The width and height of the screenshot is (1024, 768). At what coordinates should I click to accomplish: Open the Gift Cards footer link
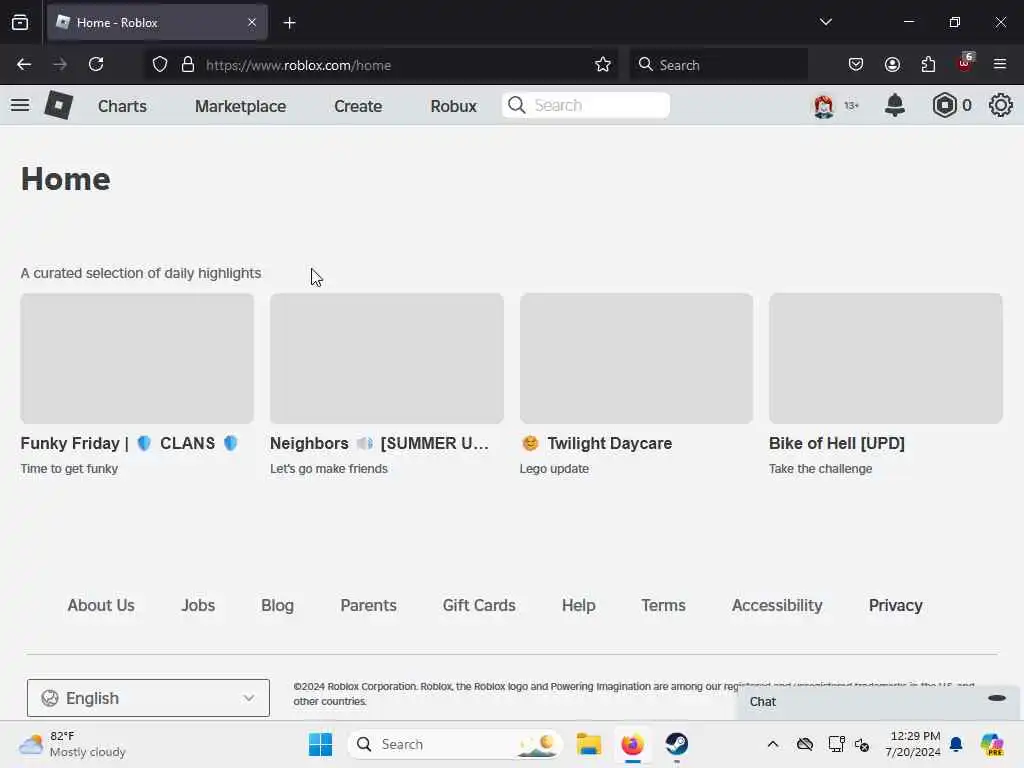click(479, 605)
